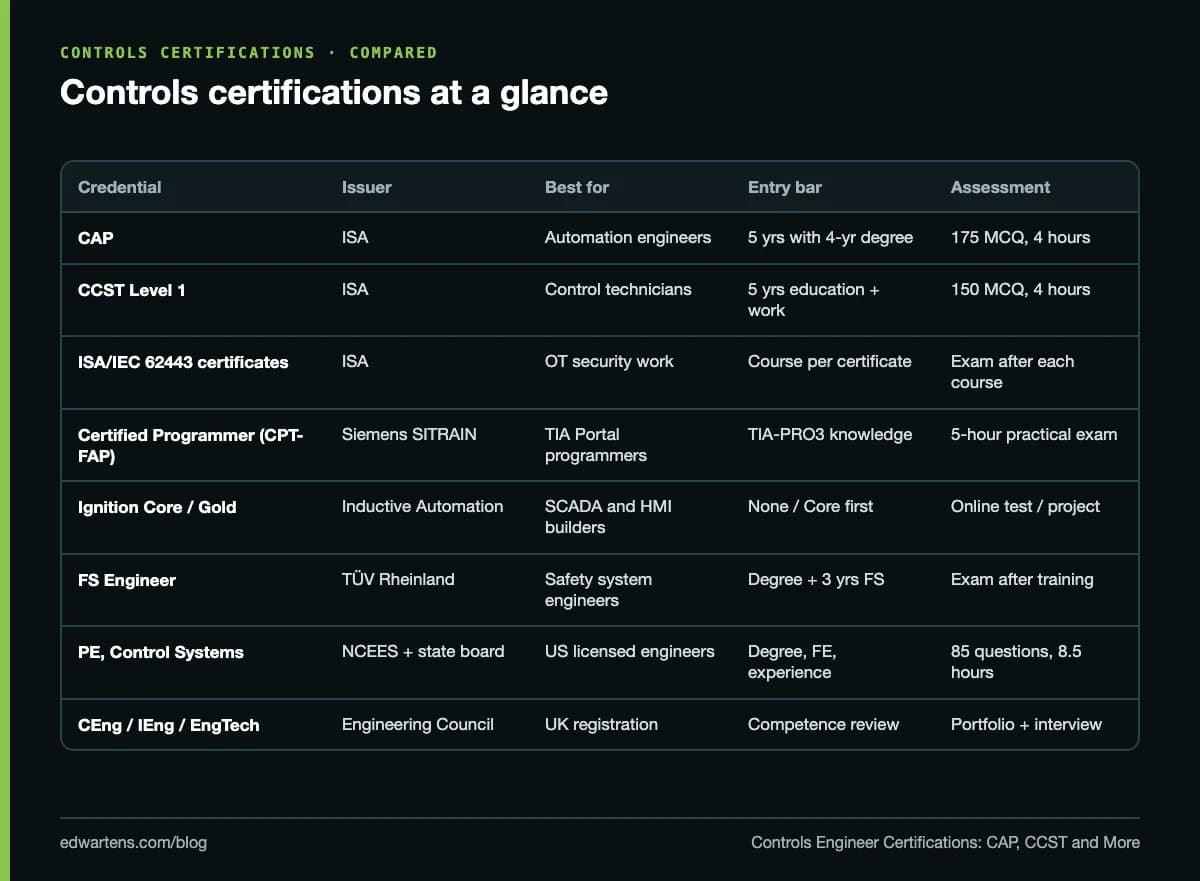Click the 'TIA-PRO3 knowledge' cell

pyautogui.click(x=830, y=434)
